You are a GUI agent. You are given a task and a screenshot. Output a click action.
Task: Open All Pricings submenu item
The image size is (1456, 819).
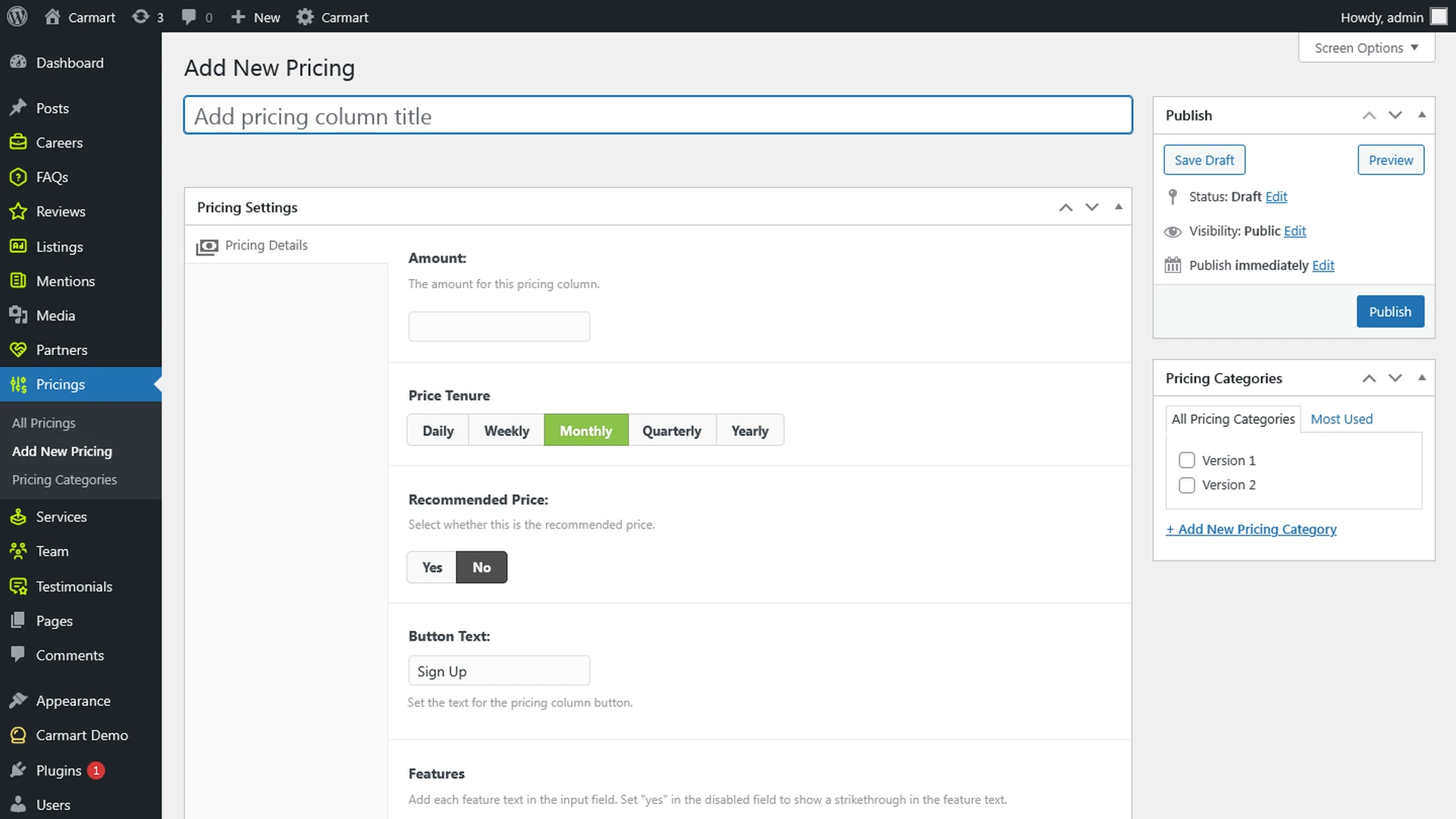point(44,422)
